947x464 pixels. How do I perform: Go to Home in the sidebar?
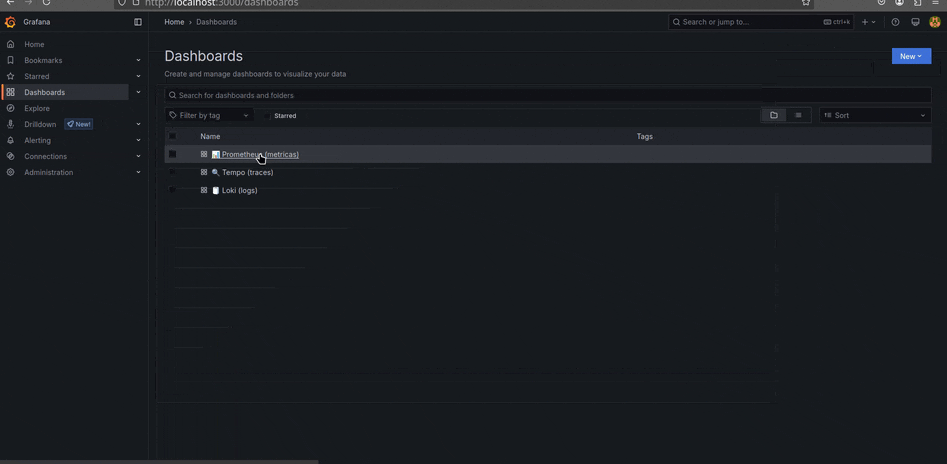coord(34,44)
